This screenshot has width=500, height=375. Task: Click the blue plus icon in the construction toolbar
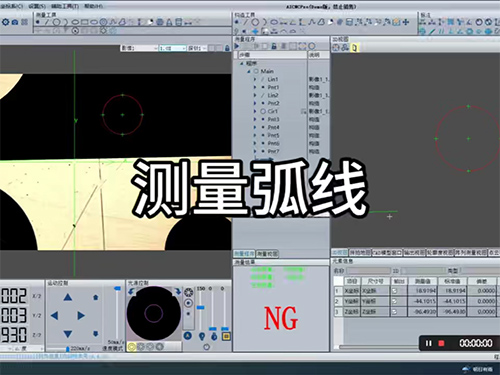click(x=406, y=22)
